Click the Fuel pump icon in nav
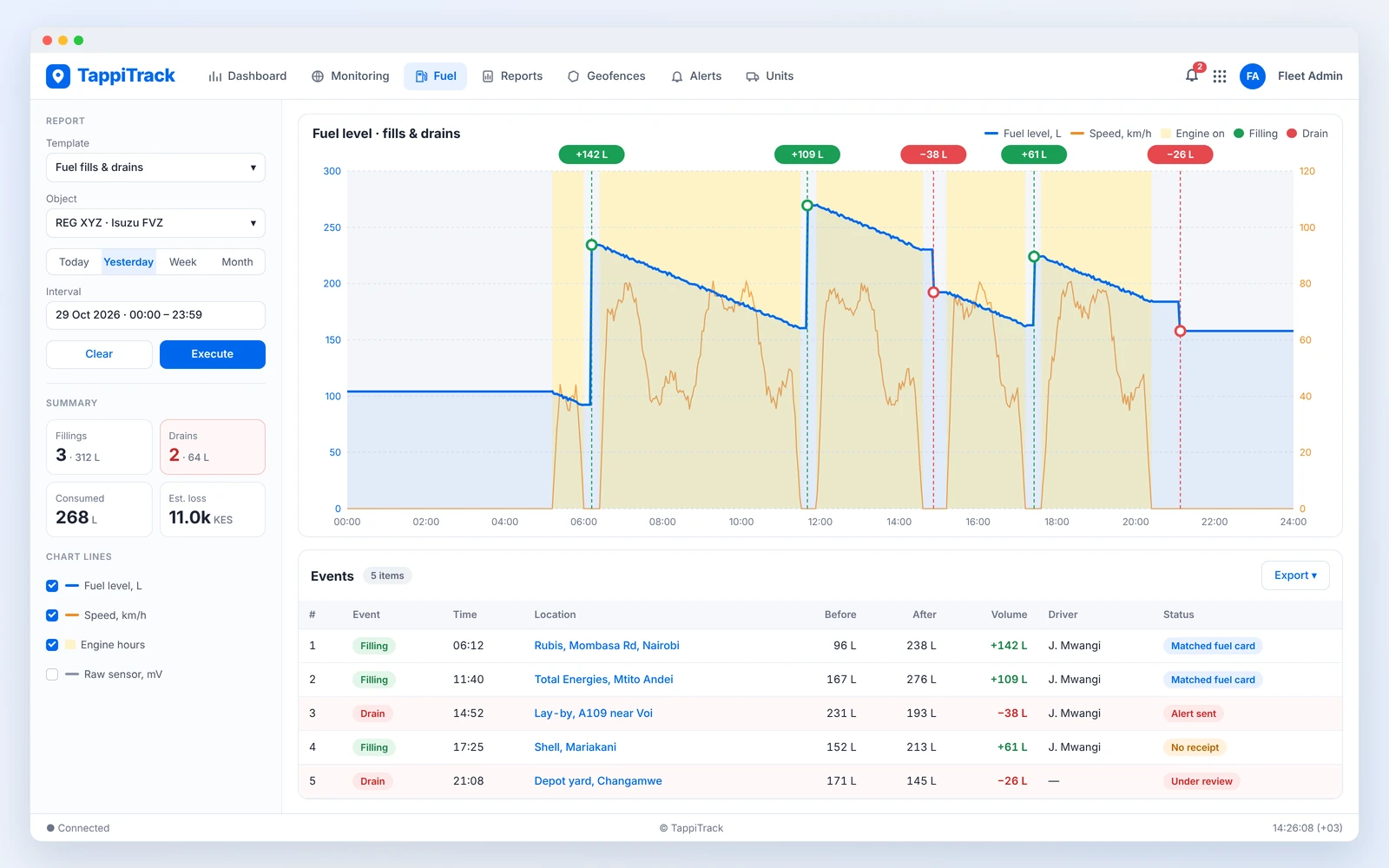 click(421, 76)
